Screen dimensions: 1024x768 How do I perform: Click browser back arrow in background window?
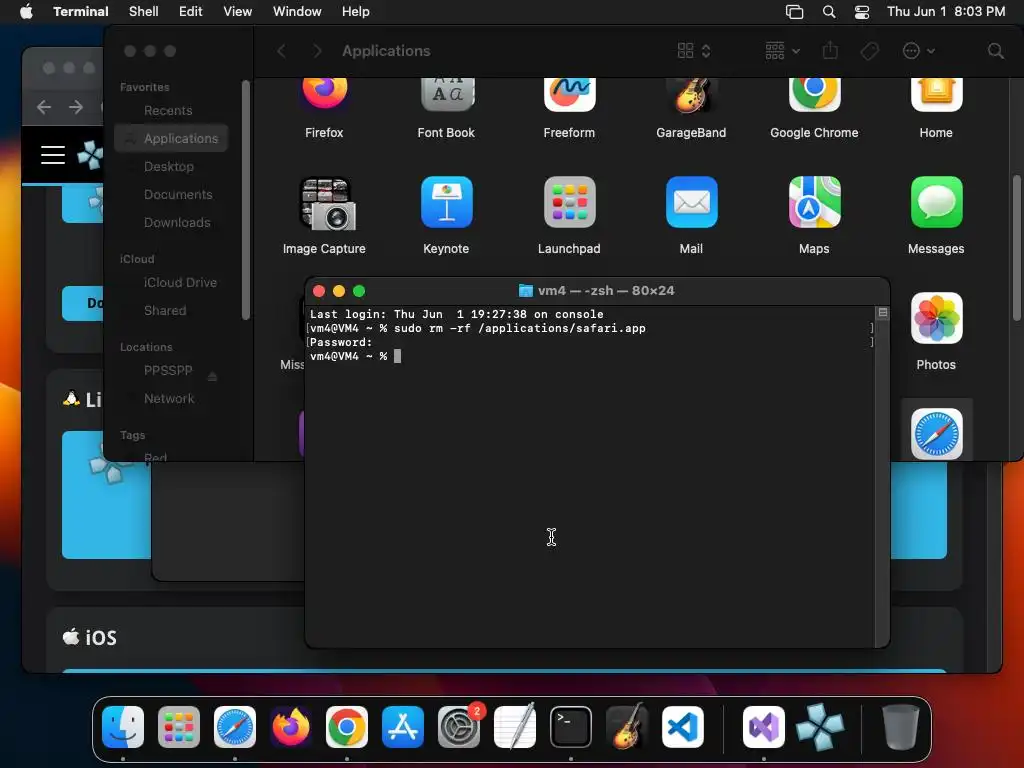(44, 106)
